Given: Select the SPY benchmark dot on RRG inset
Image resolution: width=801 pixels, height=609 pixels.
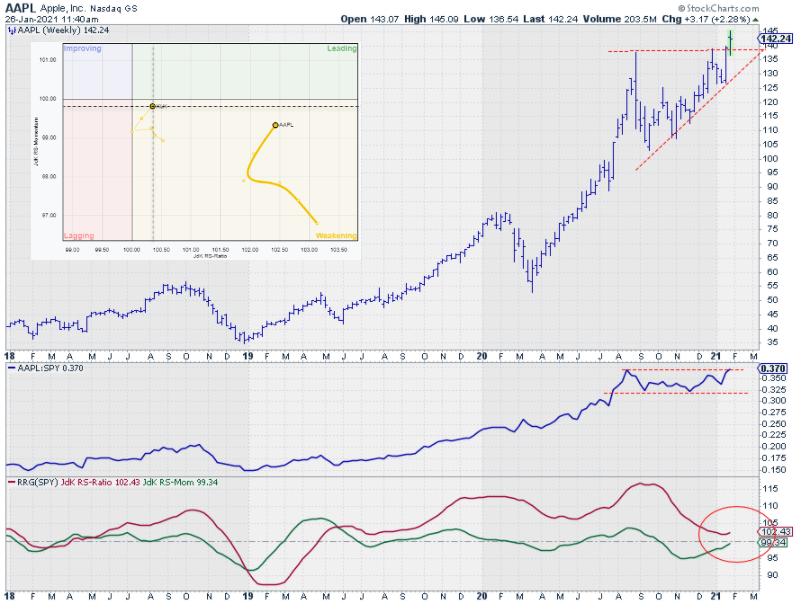Looking at the screenshot, I should tap(152, 106).
